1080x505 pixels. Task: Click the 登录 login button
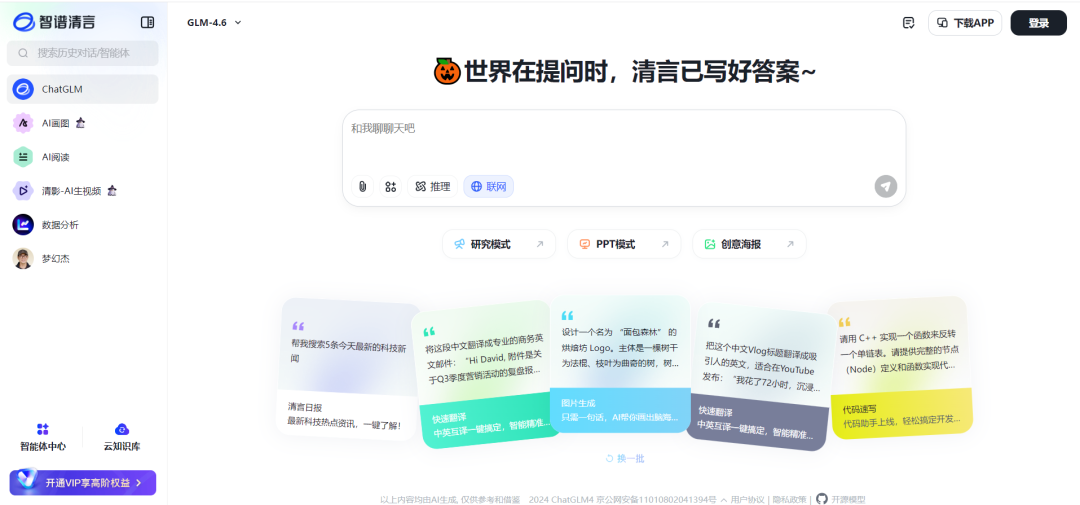pos(1038,23)
